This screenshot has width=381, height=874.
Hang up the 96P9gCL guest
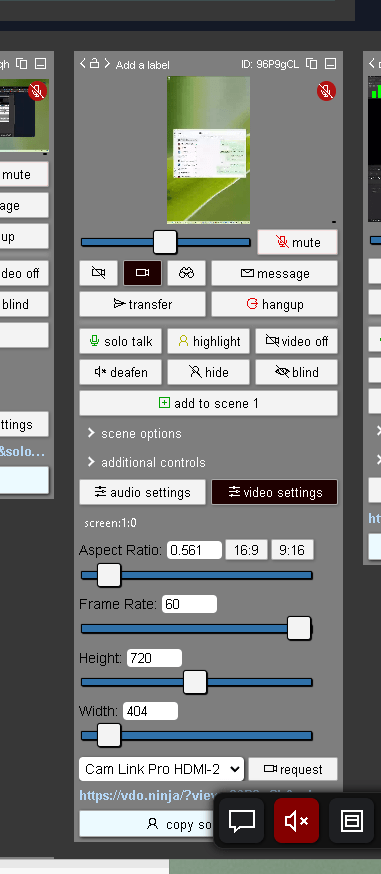click(x=275, y=304)
